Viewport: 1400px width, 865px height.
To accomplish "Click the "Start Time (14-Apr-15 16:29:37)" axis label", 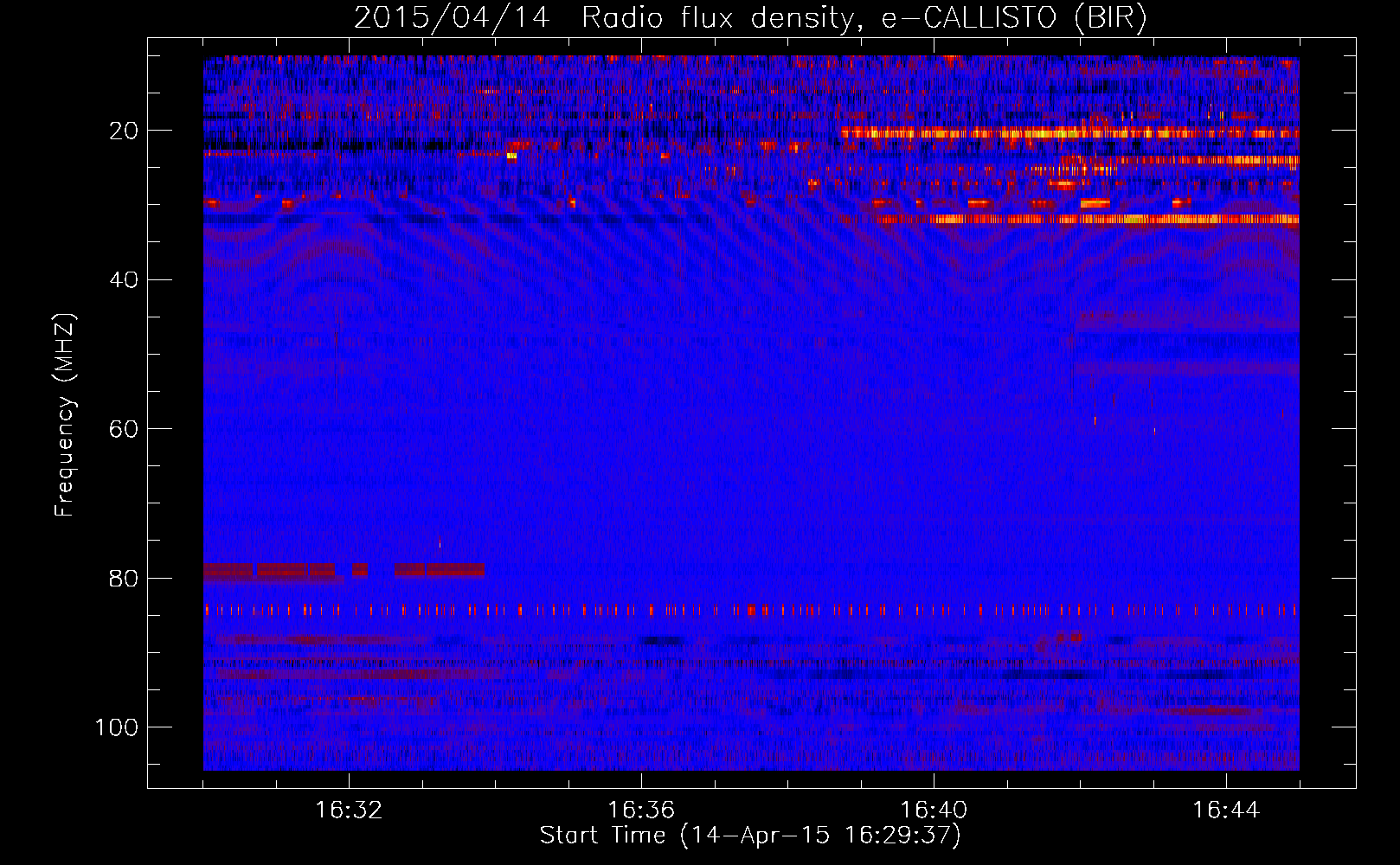I will tap(750, 836).
